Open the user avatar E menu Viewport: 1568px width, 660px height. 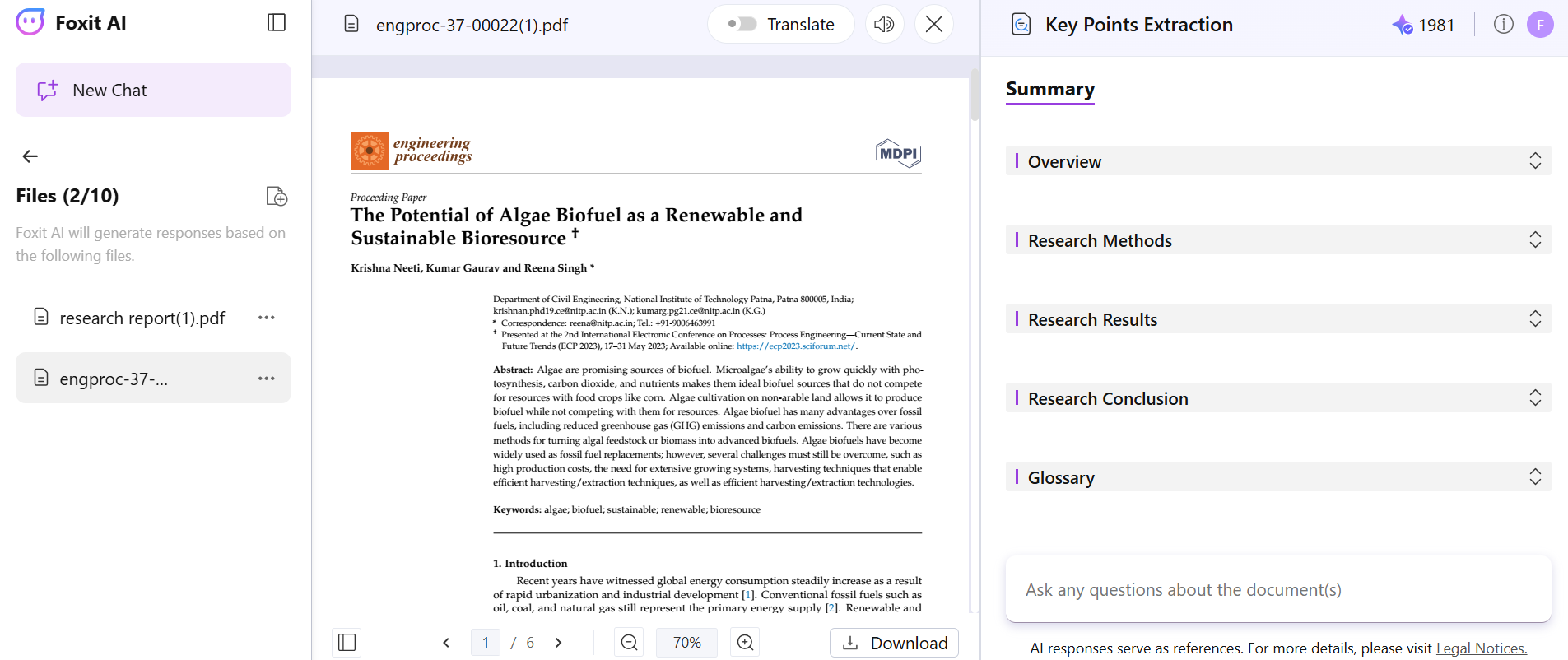pos(1540,25)
